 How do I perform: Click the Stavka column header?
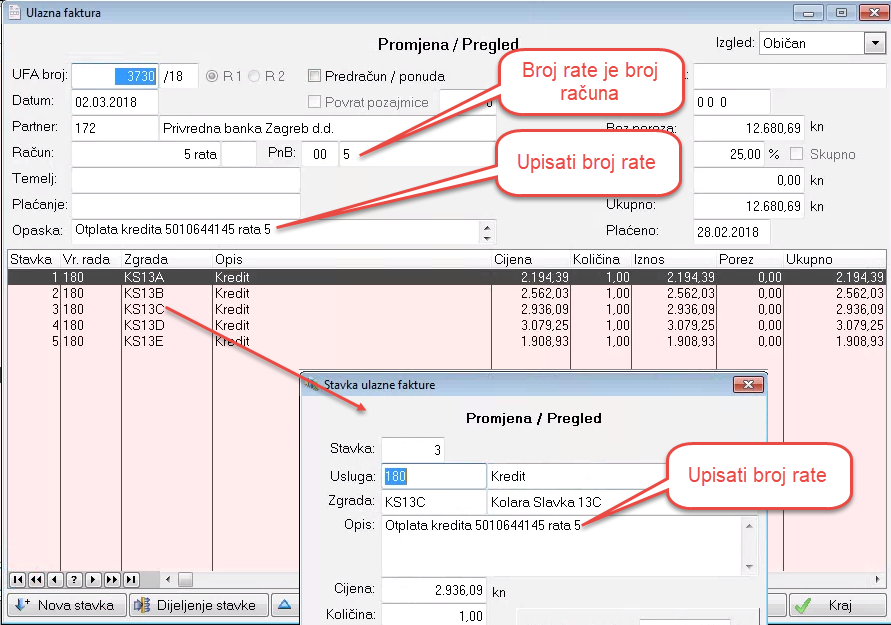point(34,260)
